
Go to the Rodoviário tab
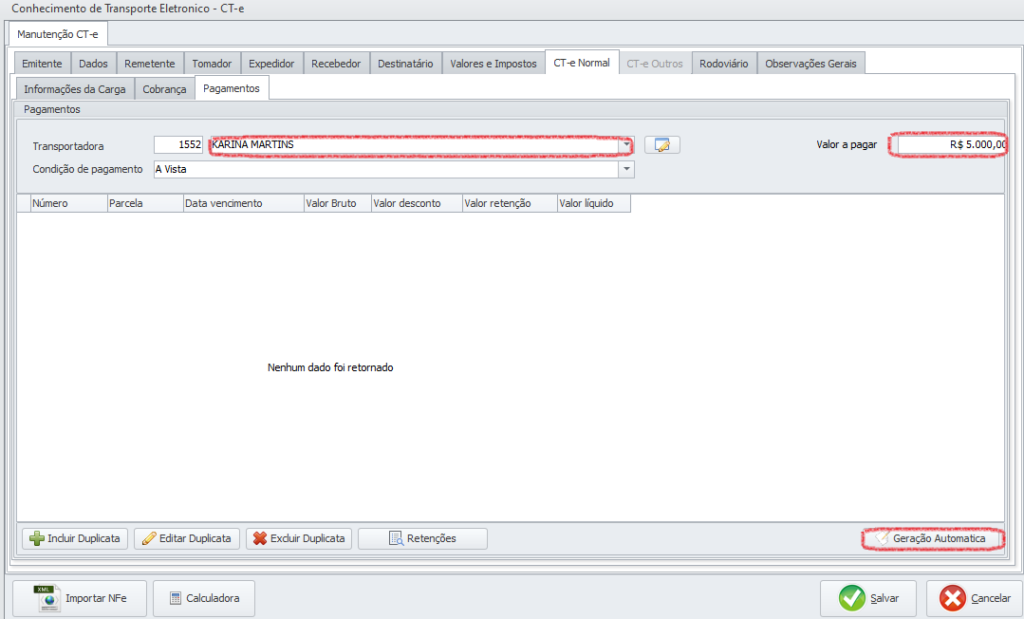click(x=724, y=64)
